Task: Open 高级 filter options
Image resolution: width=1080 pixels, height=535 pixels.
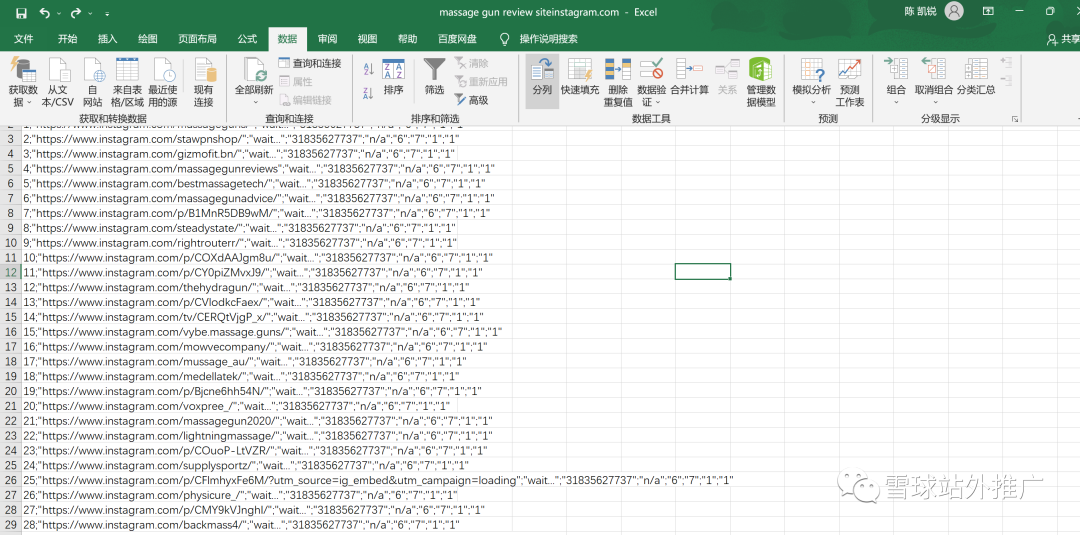Action: (x=471, y=101)
